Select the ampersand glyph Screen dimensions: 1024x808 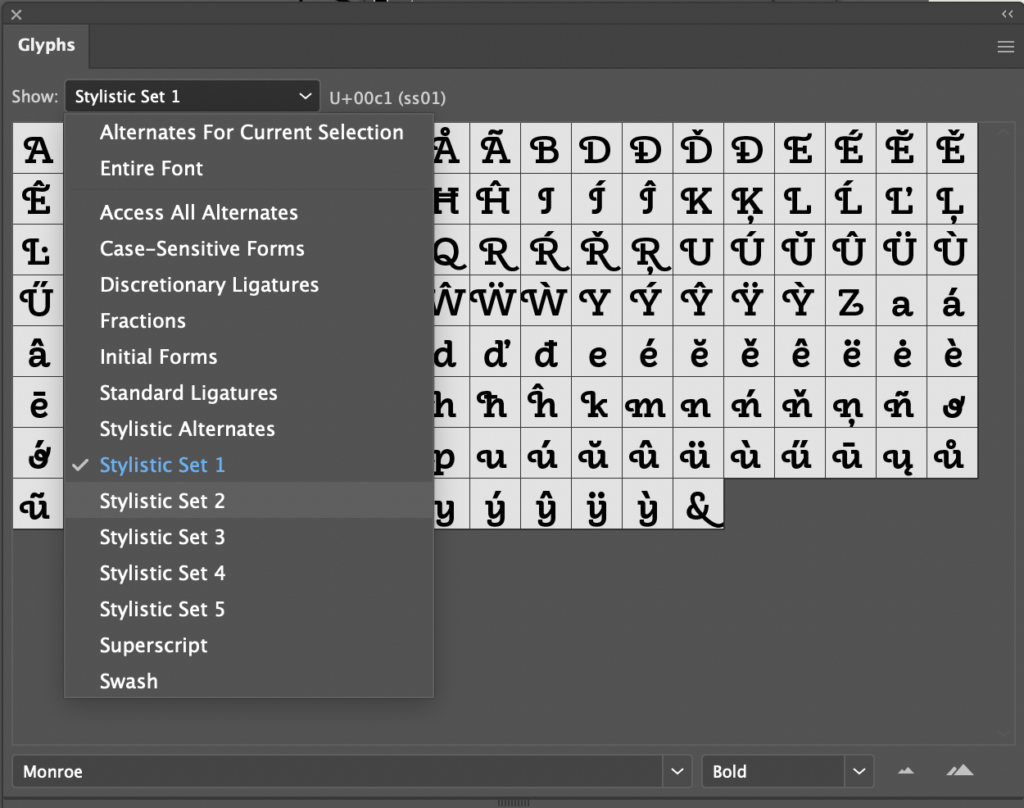pos(699,505)
